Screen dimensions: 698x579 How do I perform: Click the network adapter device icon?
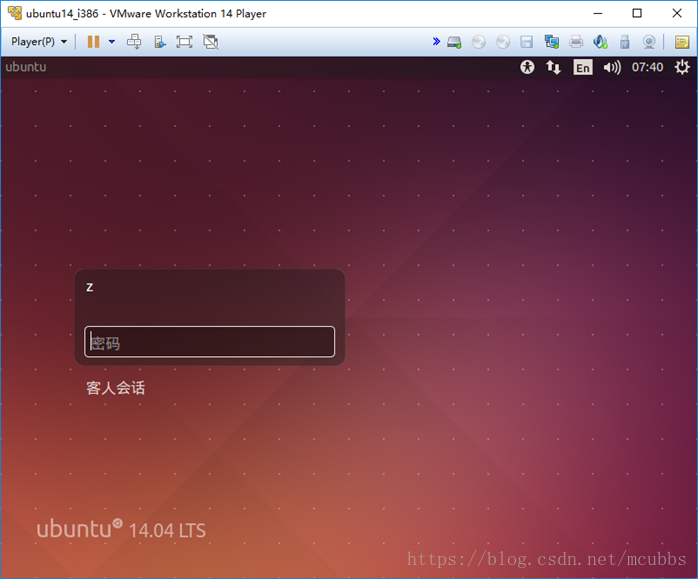(x=552, y=42)
